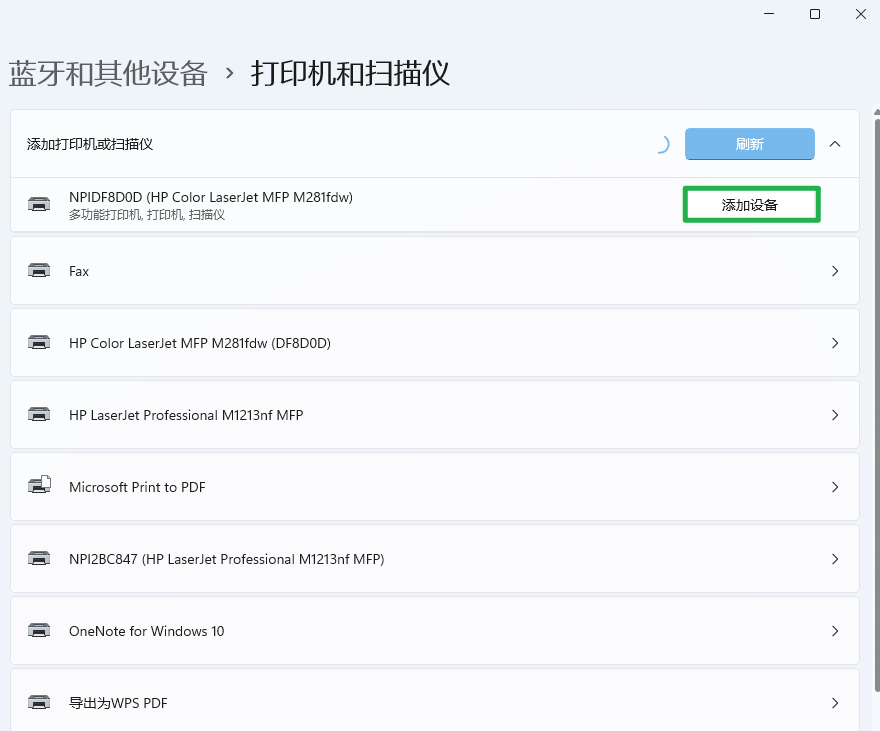Image resolution: width=880 pixels, height=731 pixels.
Task: Expand Microsoft Print to PDF chevron
Action: (x=835, y=487)
